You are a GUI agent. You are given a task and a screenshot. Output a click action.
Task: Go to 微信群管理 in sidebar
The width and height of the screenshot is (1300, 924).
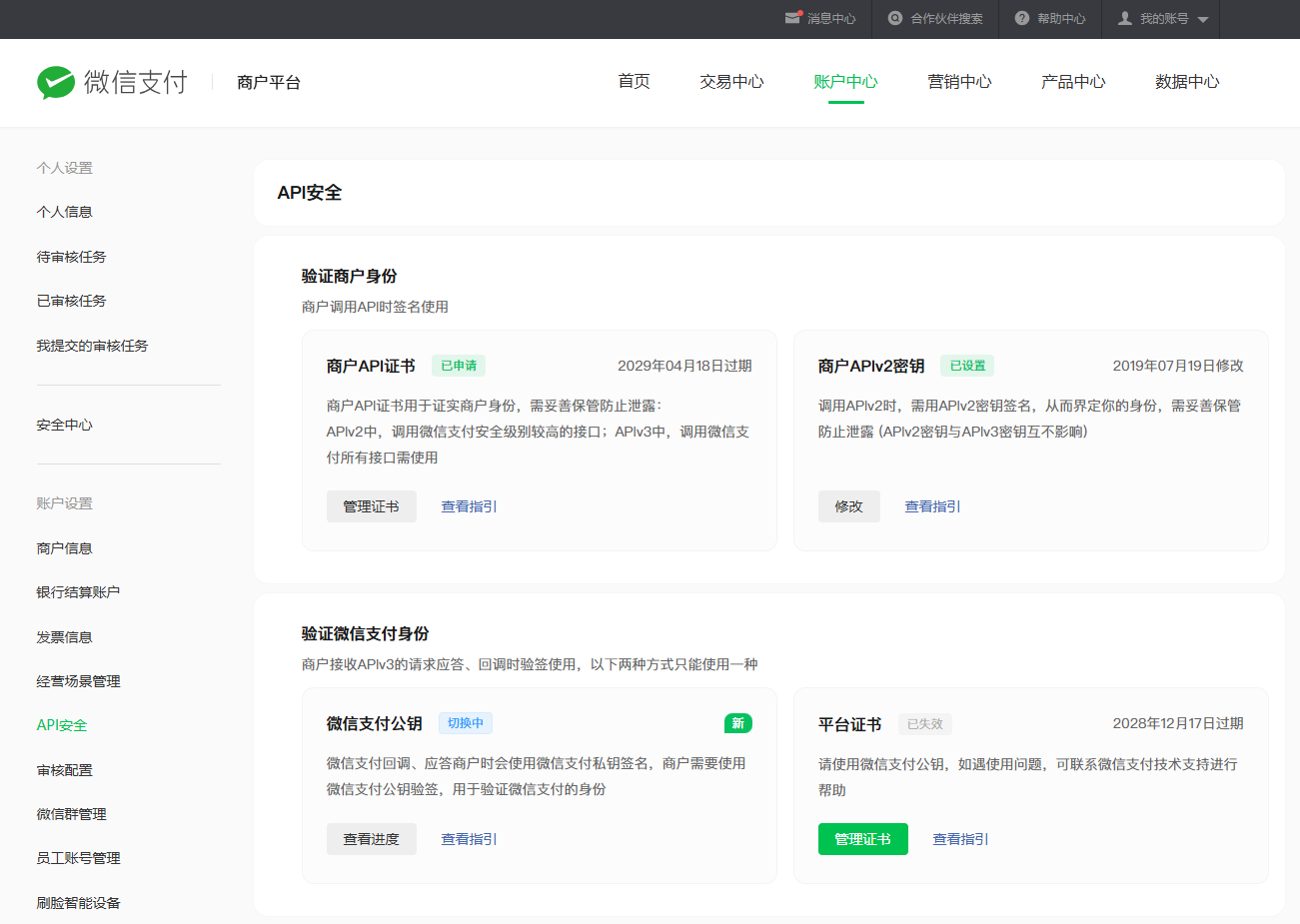coord(72,814)
